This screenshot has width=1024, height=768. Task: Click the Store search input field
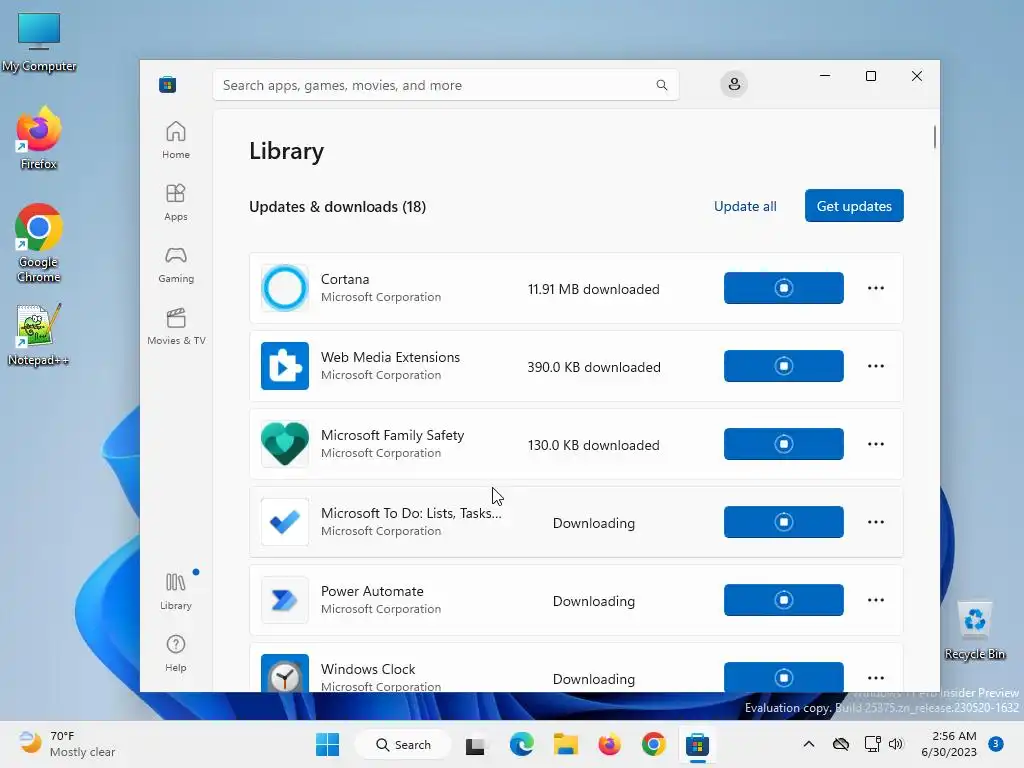click(x=445, y=85)
